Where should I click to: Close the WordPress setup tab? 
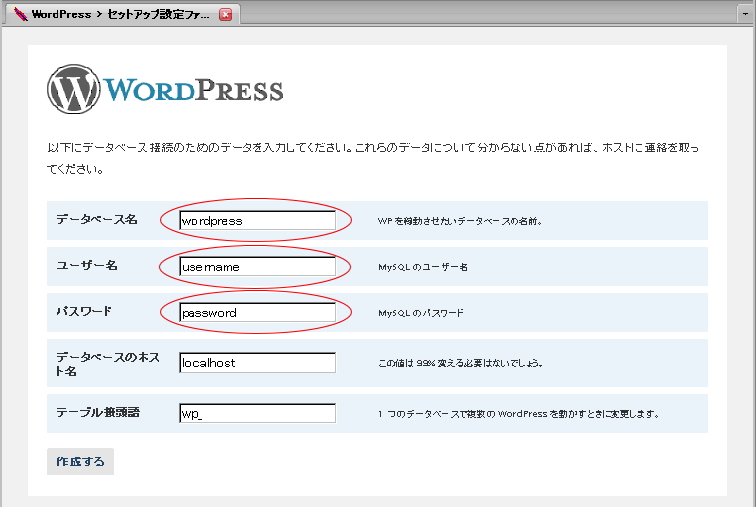225,15
